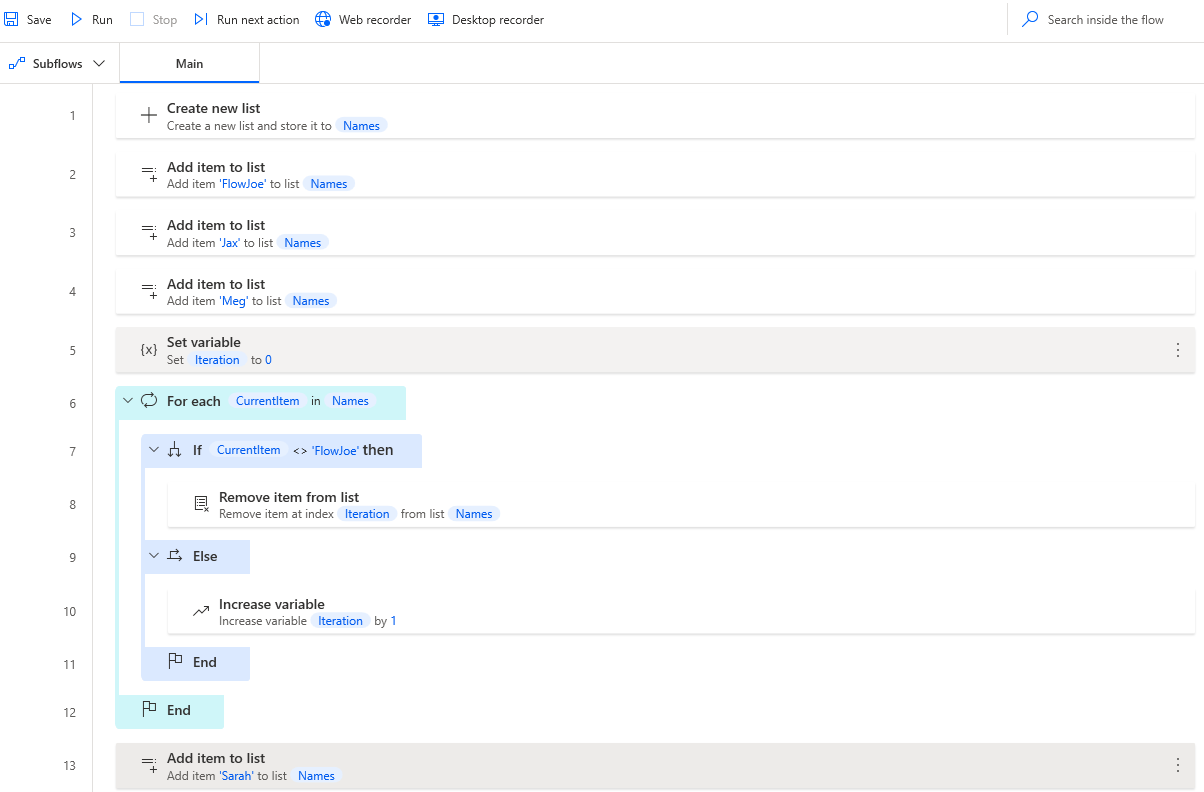
Task: Open the Subflows dropdown
Action: point(57,63)
